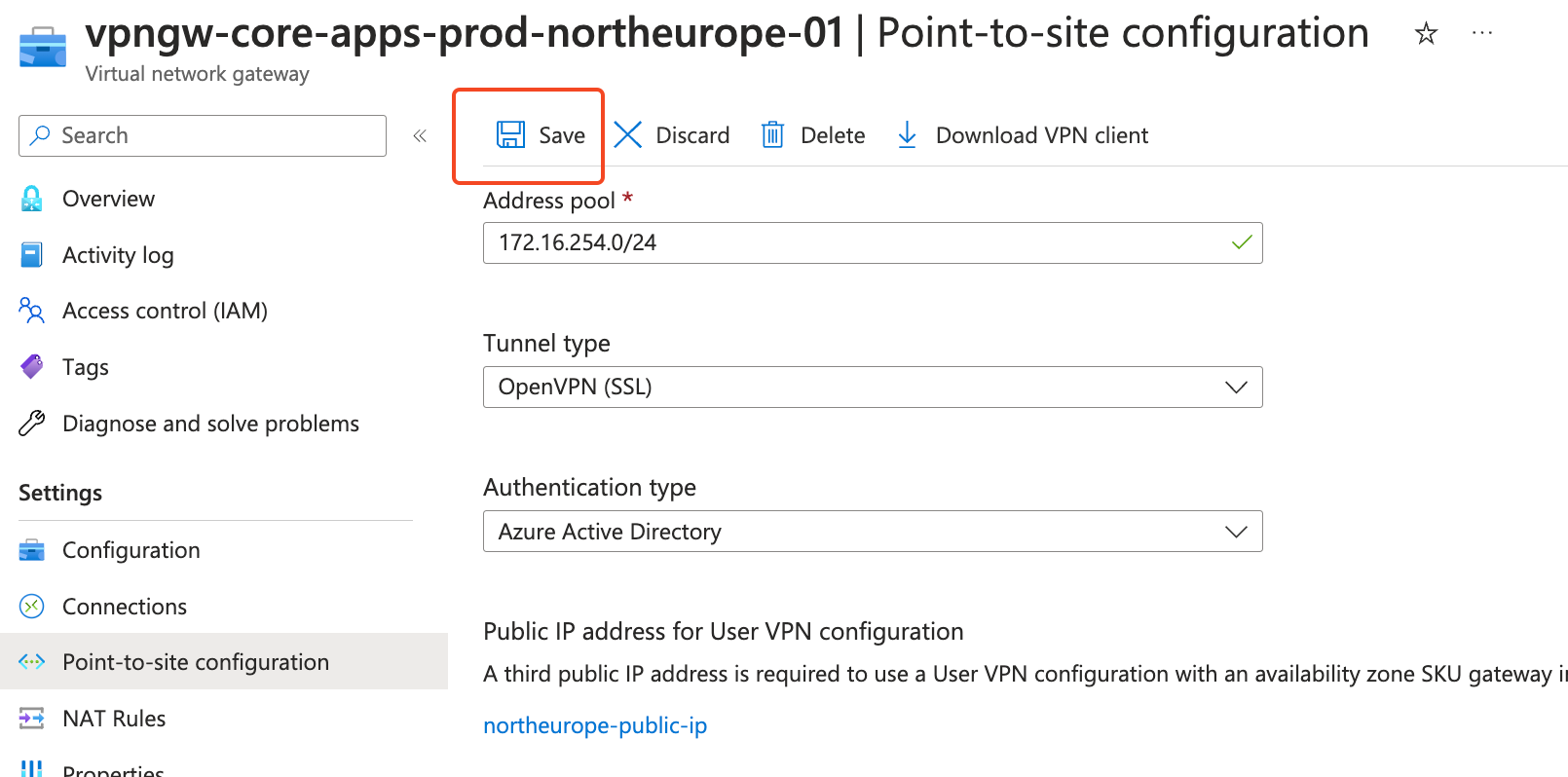The width and height of the screenshot is (1568, 777).
Task: Click the Delete trash can icon
Action: [x=772, y=135]
